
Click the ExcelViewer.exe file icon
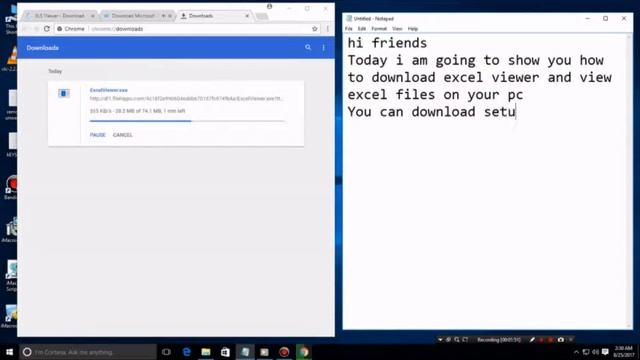63,93
